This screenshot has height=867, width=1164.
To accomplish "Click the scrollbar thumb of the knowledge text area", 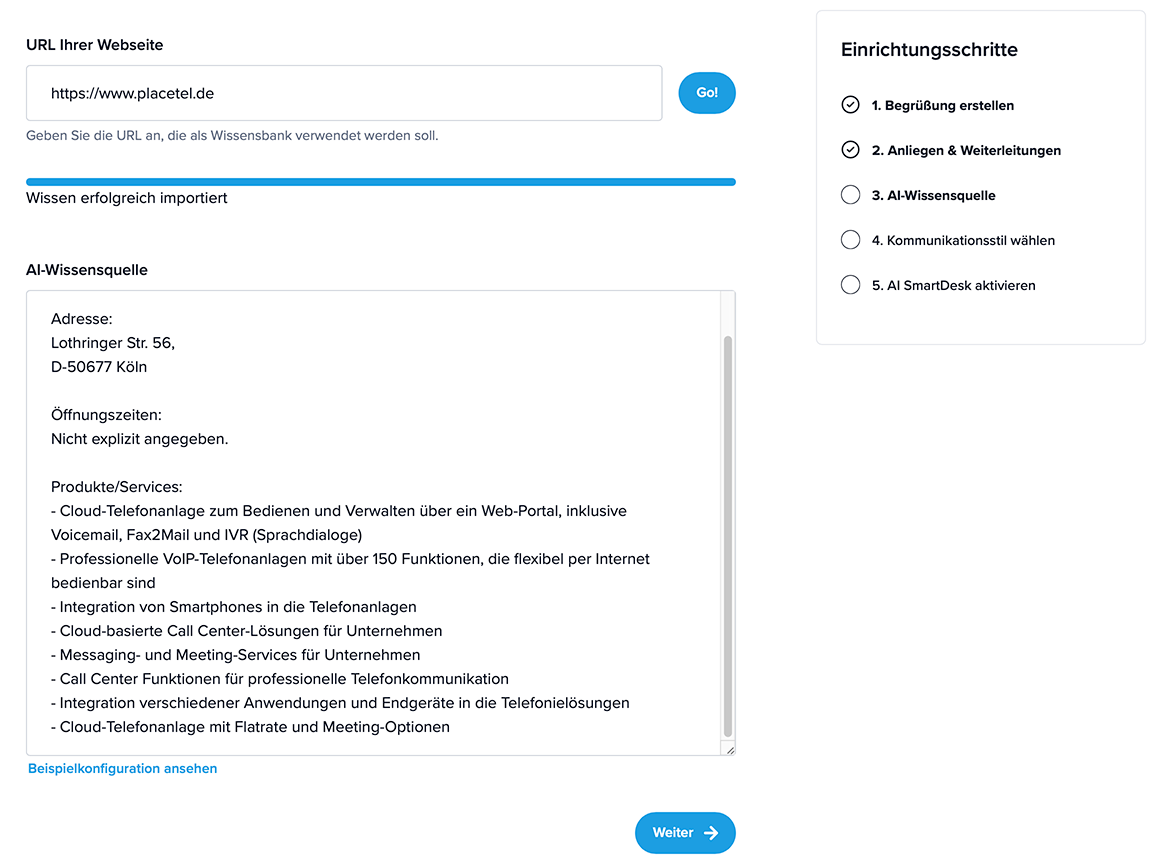I will [728, 536].
